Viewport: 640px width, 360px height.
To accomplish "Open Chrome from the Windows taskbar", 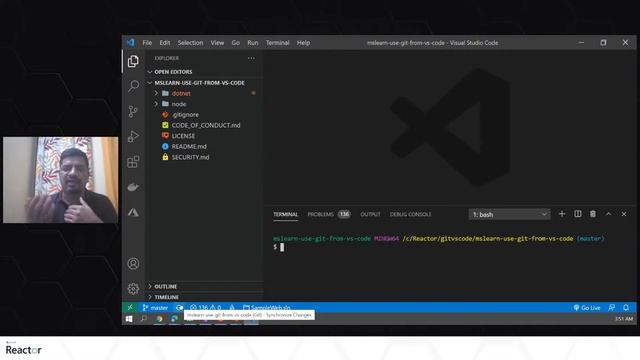I will tap(159, 319).
